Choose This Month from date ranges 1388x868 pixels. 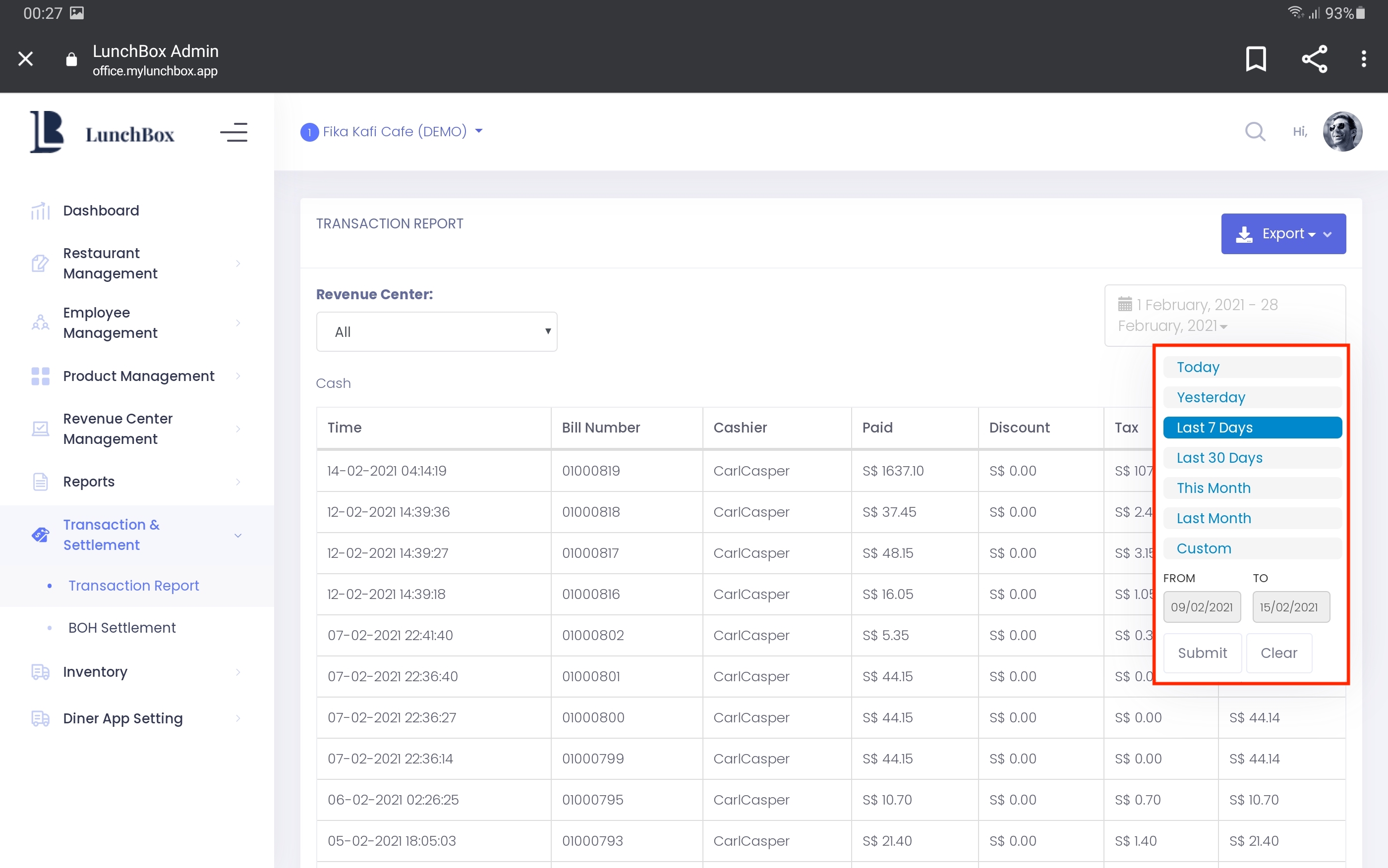(1252, 488)
